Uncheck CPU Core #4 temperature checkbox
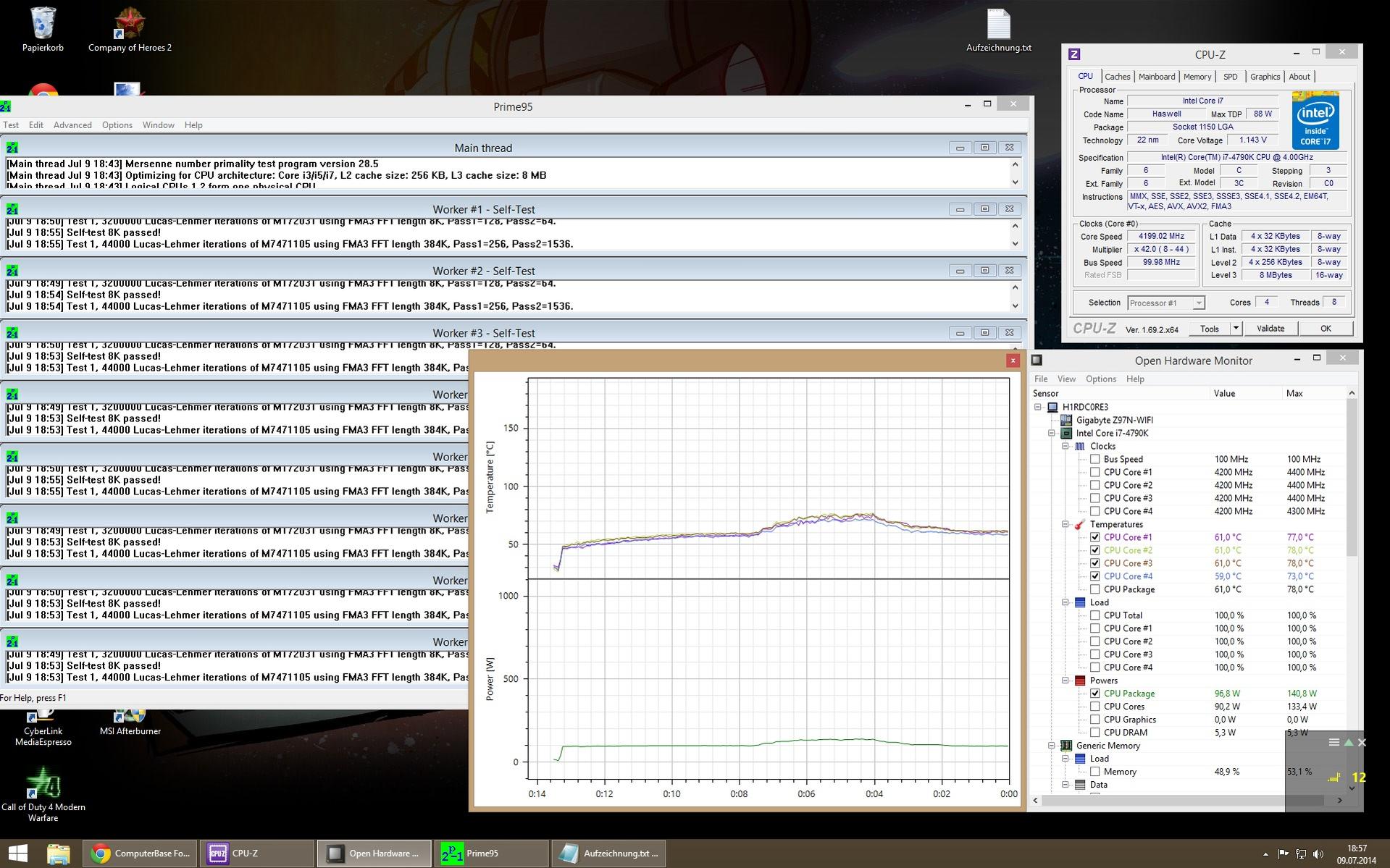The width and height of the screenshot is (1390, 868). (1094, 576)
